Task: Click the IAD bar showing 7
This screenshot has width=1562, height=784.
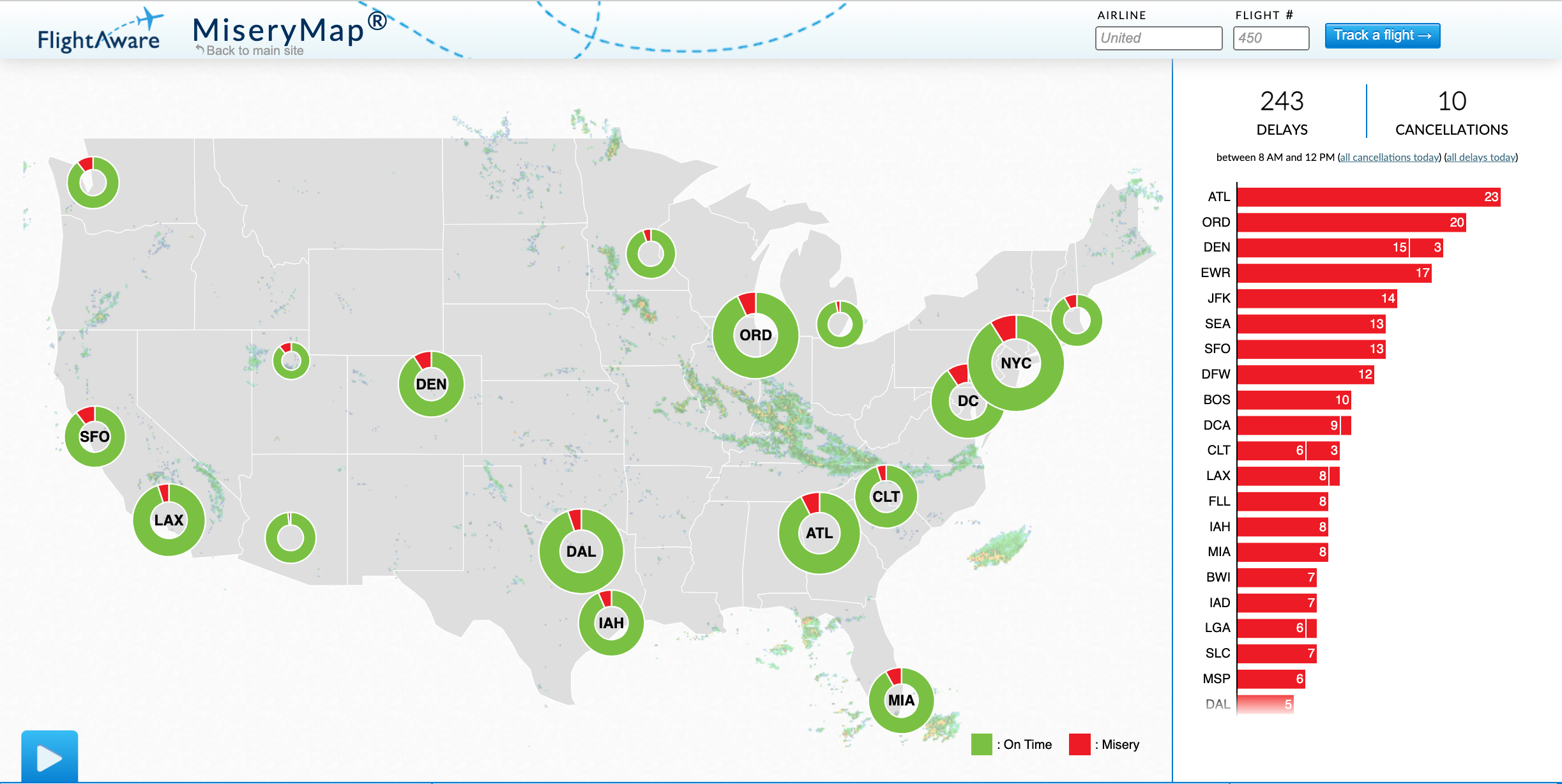Action: point(1277,603)
